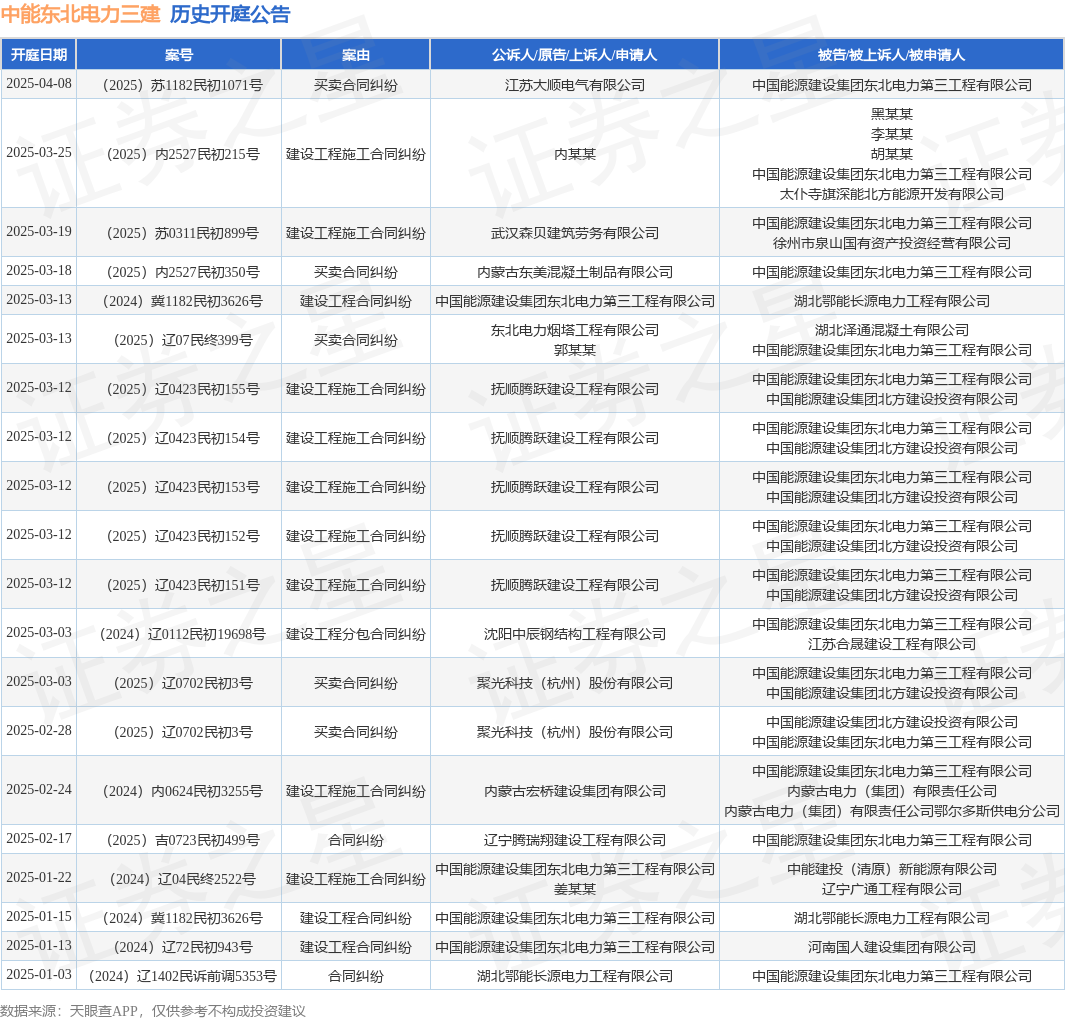This screenshot has width=1065, height=1020.
Task: Click plaintiff 内某某
Action: (x=575, y=155)
